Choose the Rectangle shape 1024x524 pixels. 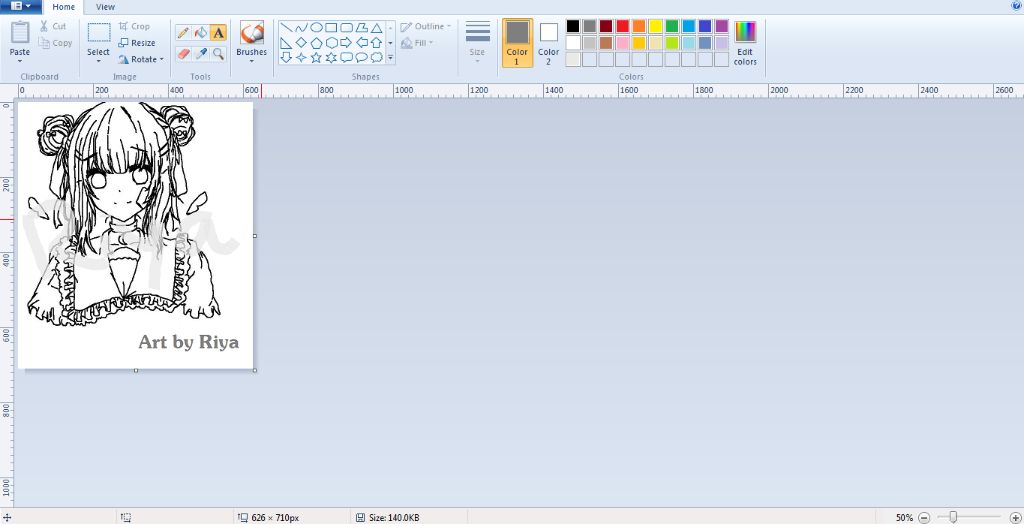[x=331, y=27]
